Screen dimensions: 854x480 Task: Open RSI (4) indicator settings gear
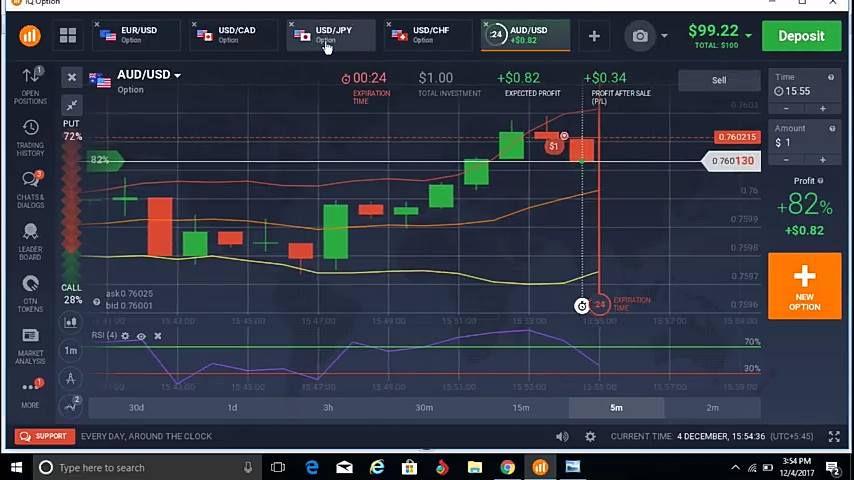(x=125, y=336)
